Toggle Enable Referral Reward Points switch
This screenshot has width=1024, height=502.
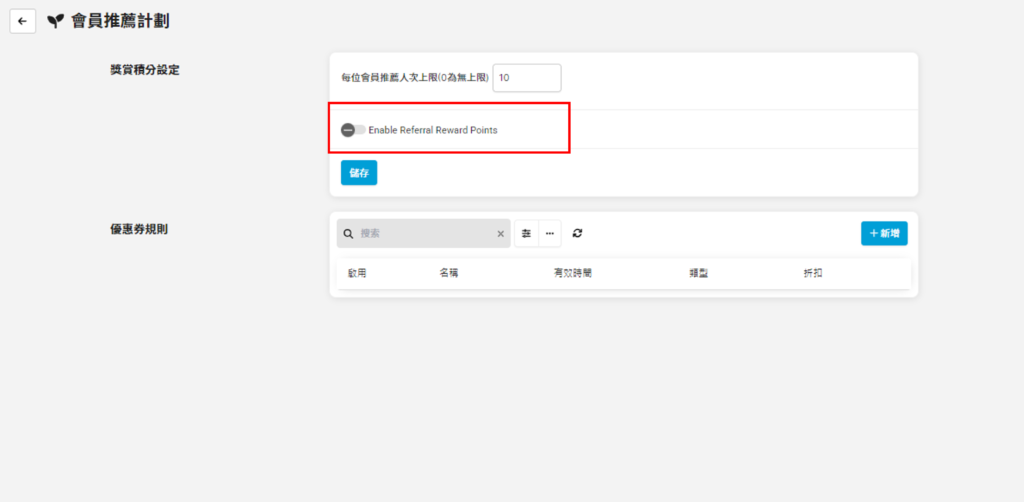(352, 130)
